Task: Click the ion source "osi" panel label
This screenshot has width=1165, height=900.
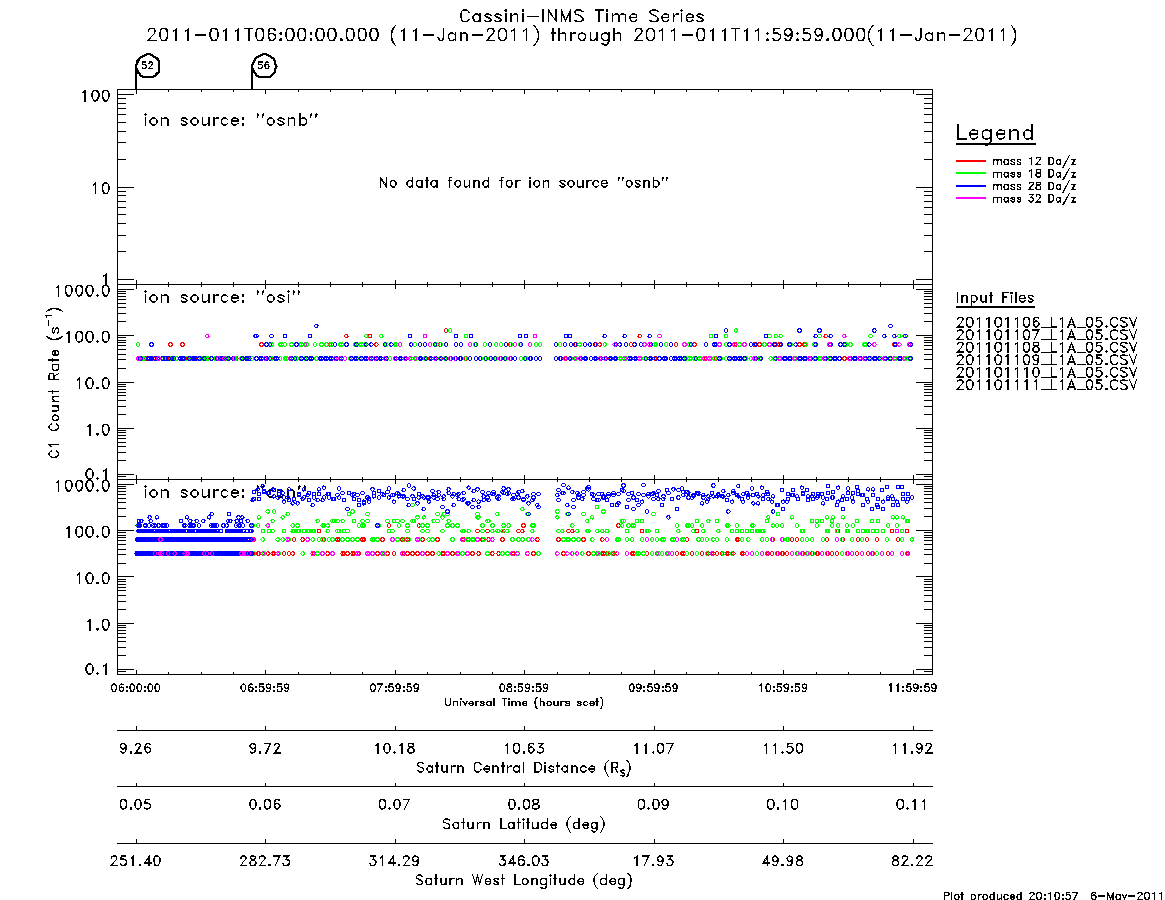Action: click(x=222, y=297)
